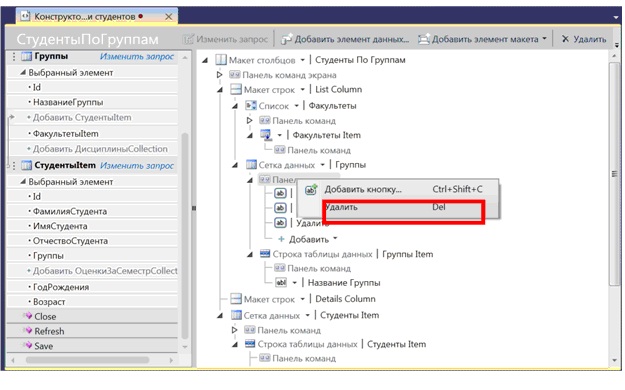Select the ФакультетыItem field
The image size is (625, 390).
pyautogui.click(x=66, y=134)
